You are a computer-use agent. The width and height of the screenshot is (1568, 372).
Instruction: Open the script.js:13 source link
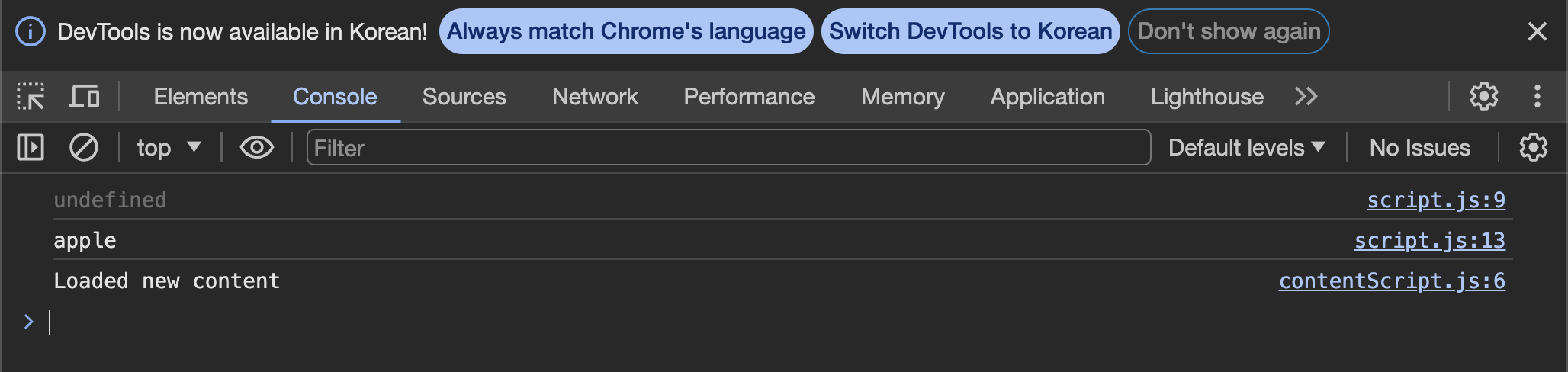[x=1429, y=241]
